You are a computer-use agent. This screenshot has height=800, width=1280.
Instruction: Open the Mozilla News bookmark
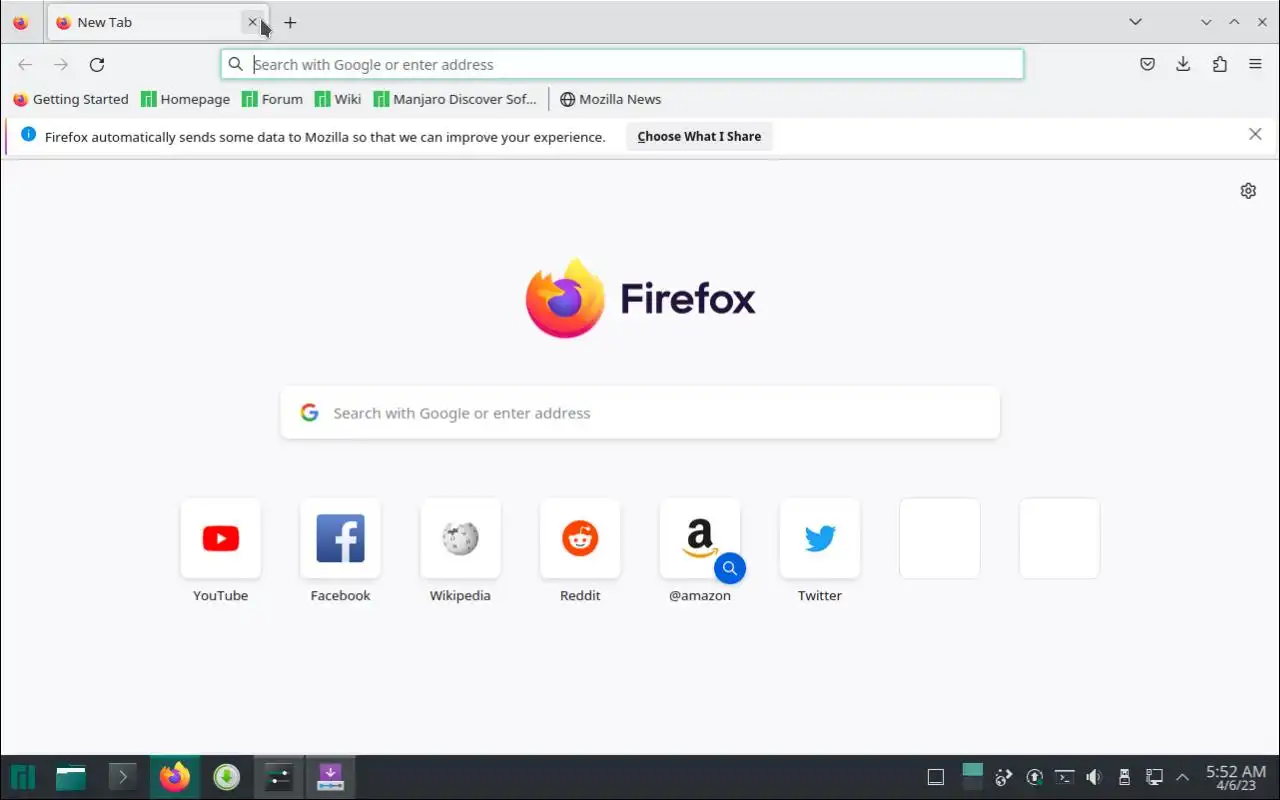610,99
